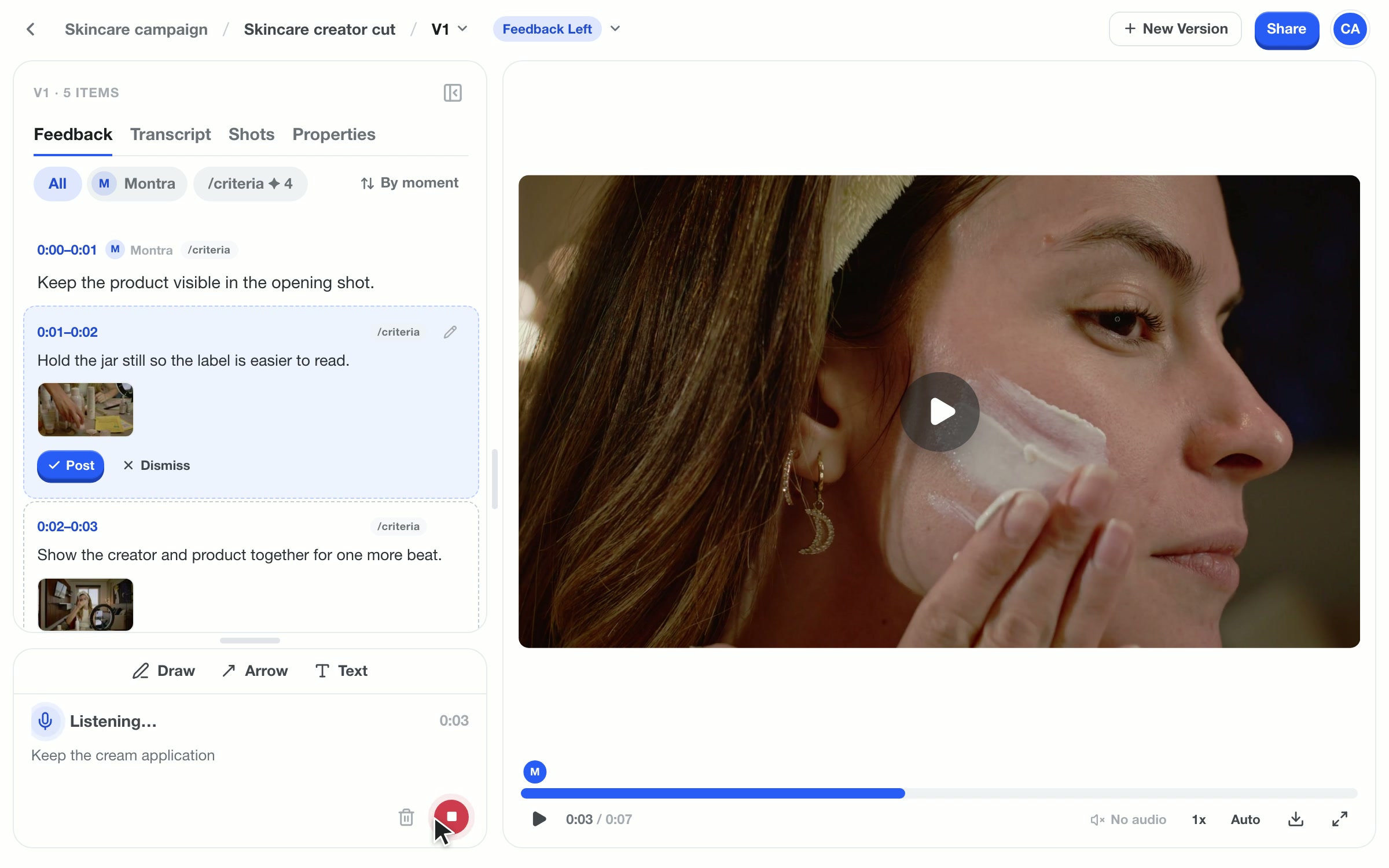This screenshot has width=1389, height=868.
Task: Open the Auto quality menu
Action: tap(1245, 819)
